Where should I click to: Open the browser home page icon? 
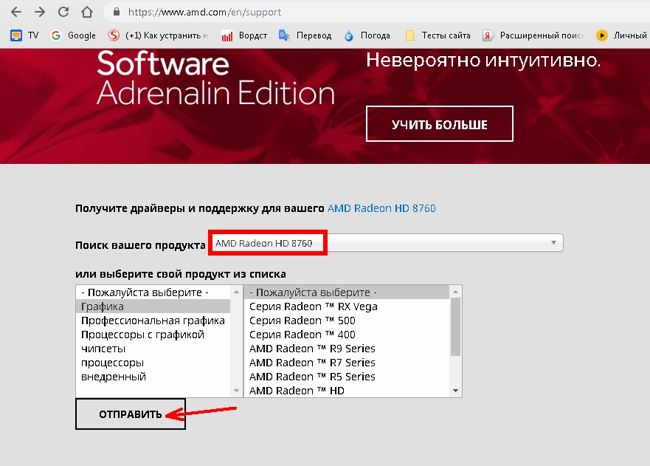coord(87,12)
